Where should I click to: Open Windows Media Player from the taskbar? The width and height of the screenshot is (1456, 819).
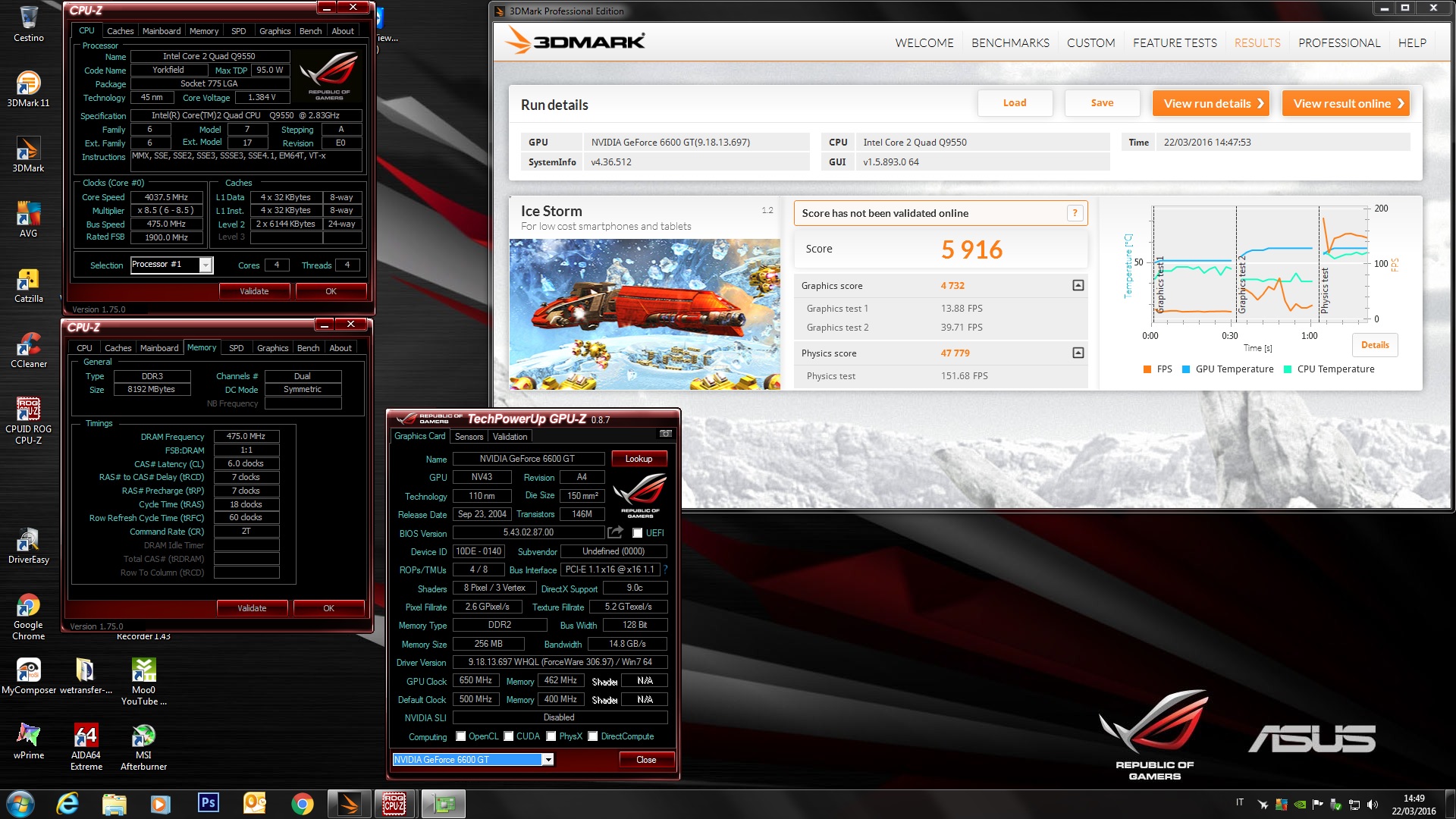click(x=161, y=804)
